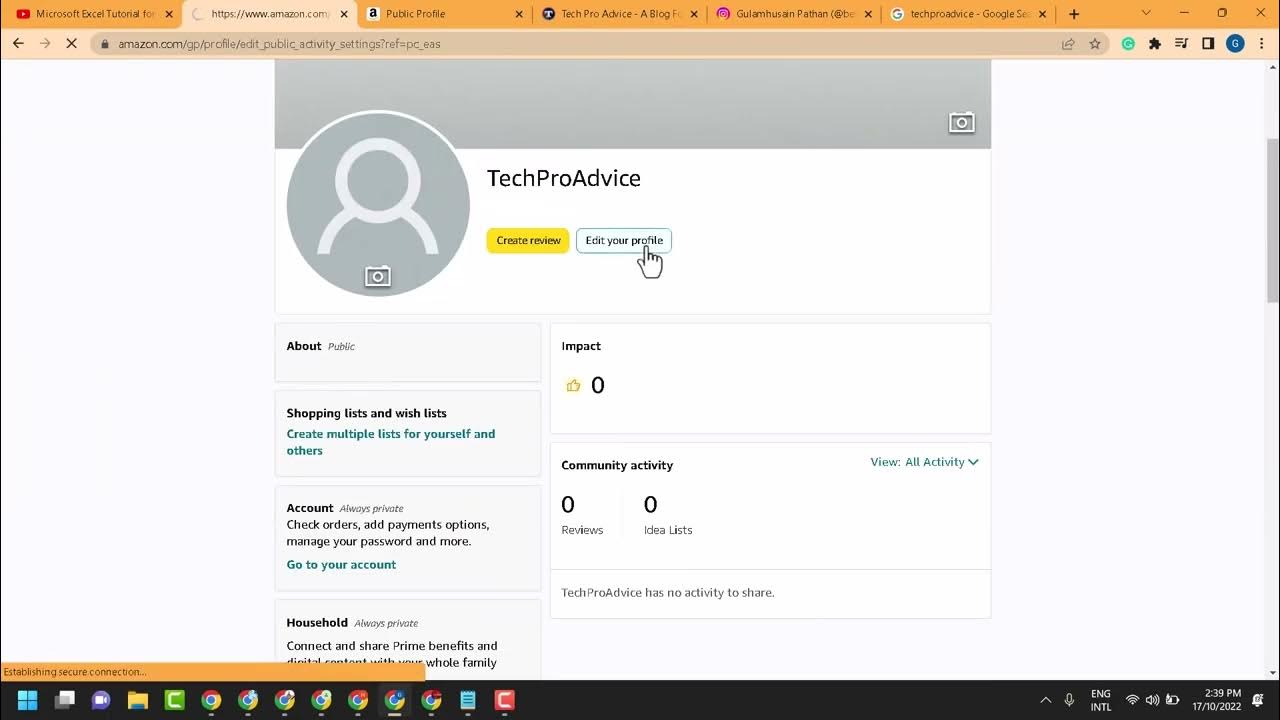Click the helpful votes thumbs-up icon
1280x720 pixels.
(x=573, y=385)
